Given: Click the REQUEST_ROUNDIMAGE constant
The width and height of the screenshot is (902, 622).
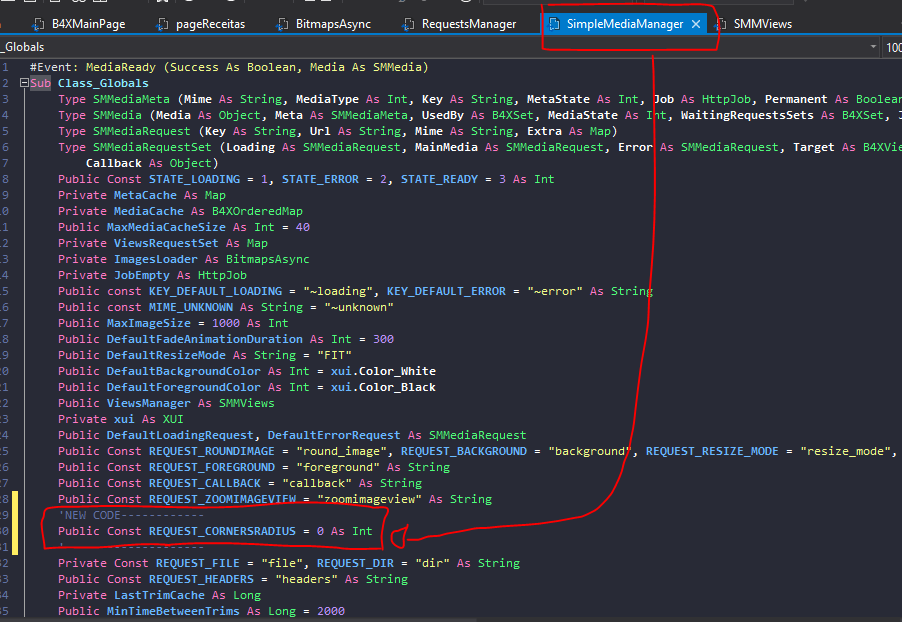Looking at the screenshot, I should pyautogui.click(x=212, y=451).
